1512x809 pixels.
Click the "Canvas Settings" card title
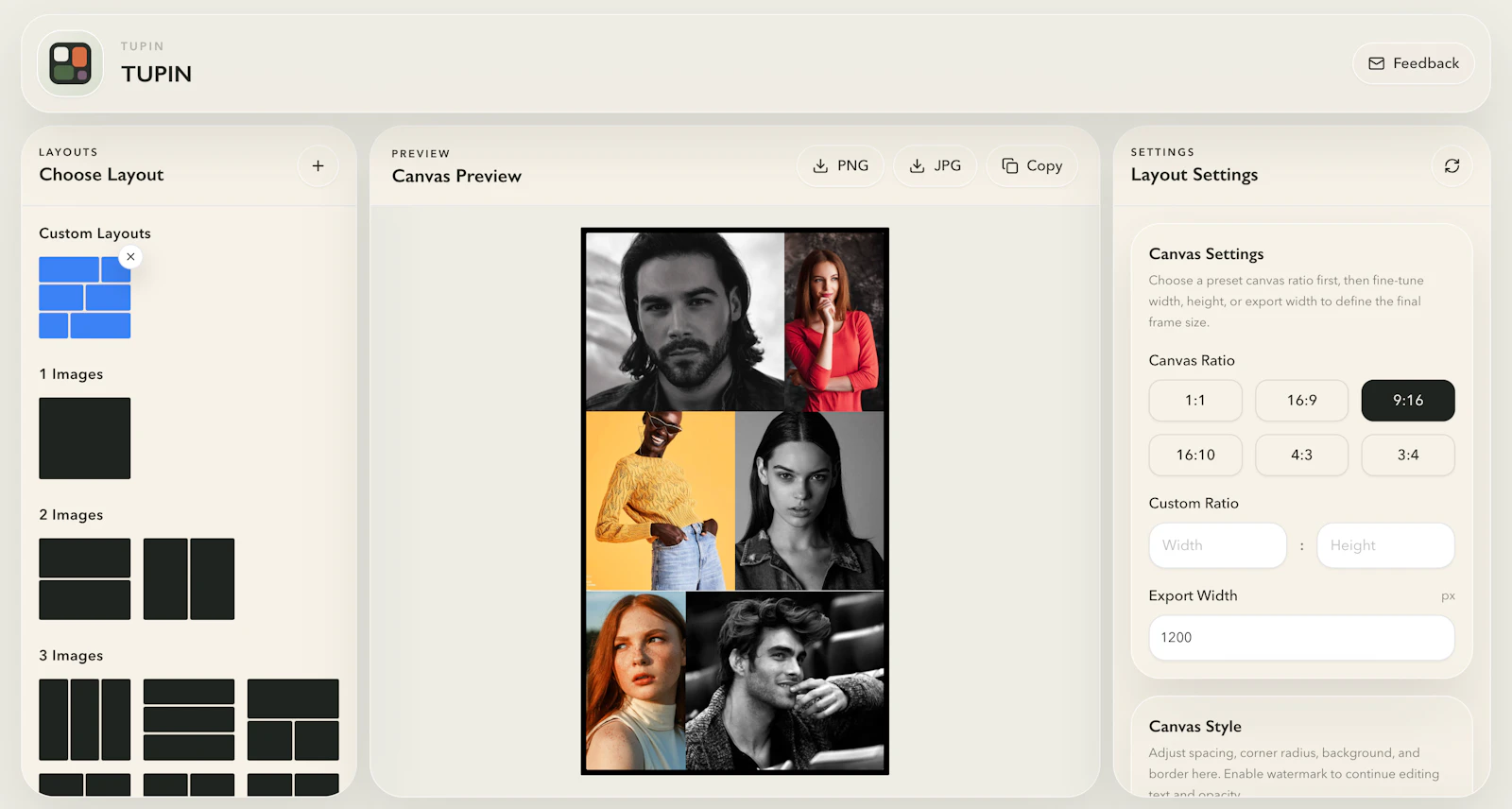(1206, 254)
